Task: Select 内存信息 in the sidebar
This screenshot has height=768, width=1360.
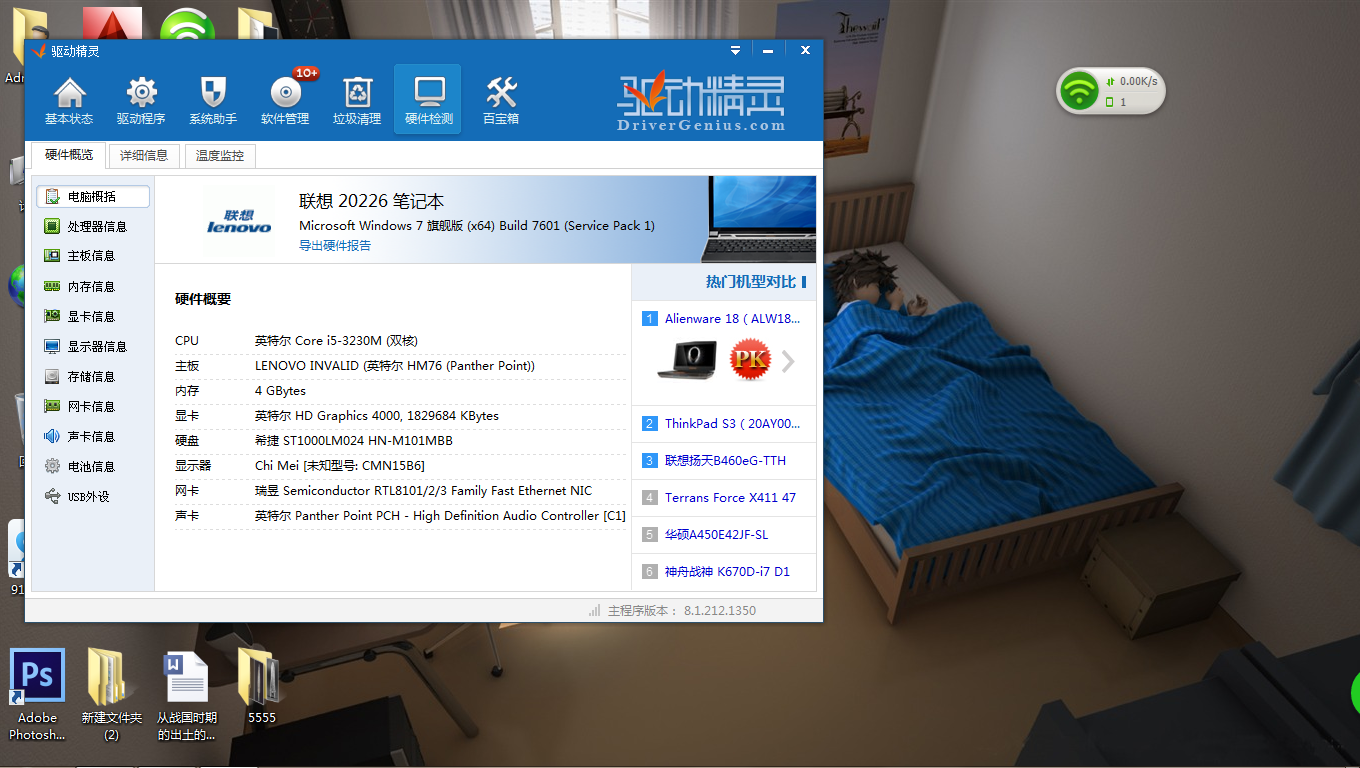Action: (93, 287)
